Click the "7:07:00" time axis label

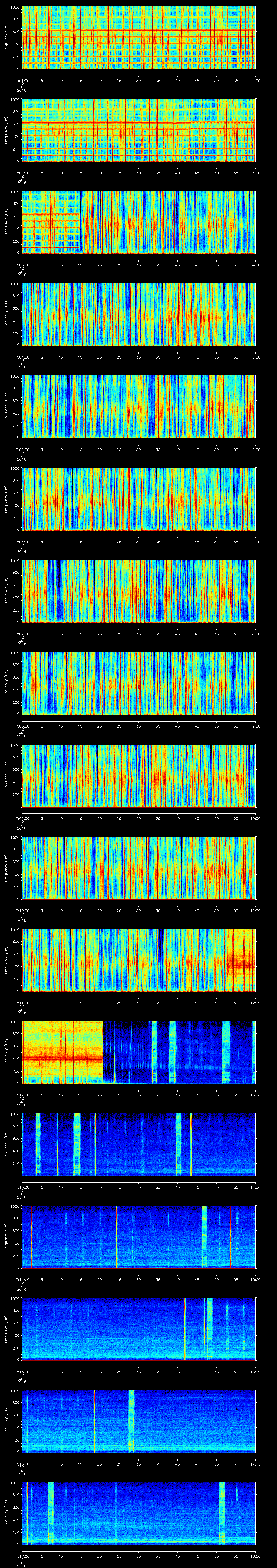tap(22, 634)
